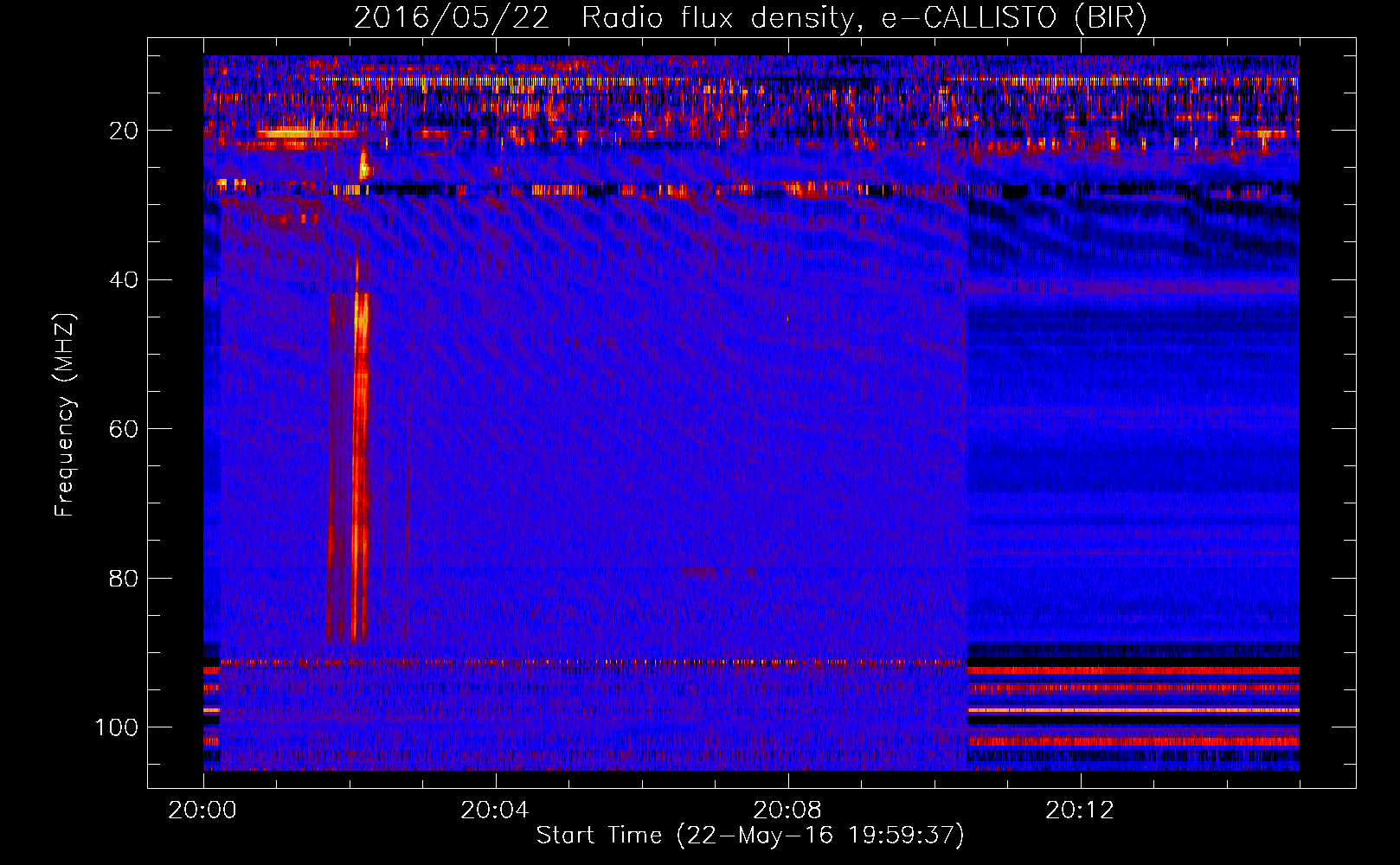Click the "Frequency (MHZ)" y-axis label
Viewport: 1400px width, 865px height.
tap(65, 415)
